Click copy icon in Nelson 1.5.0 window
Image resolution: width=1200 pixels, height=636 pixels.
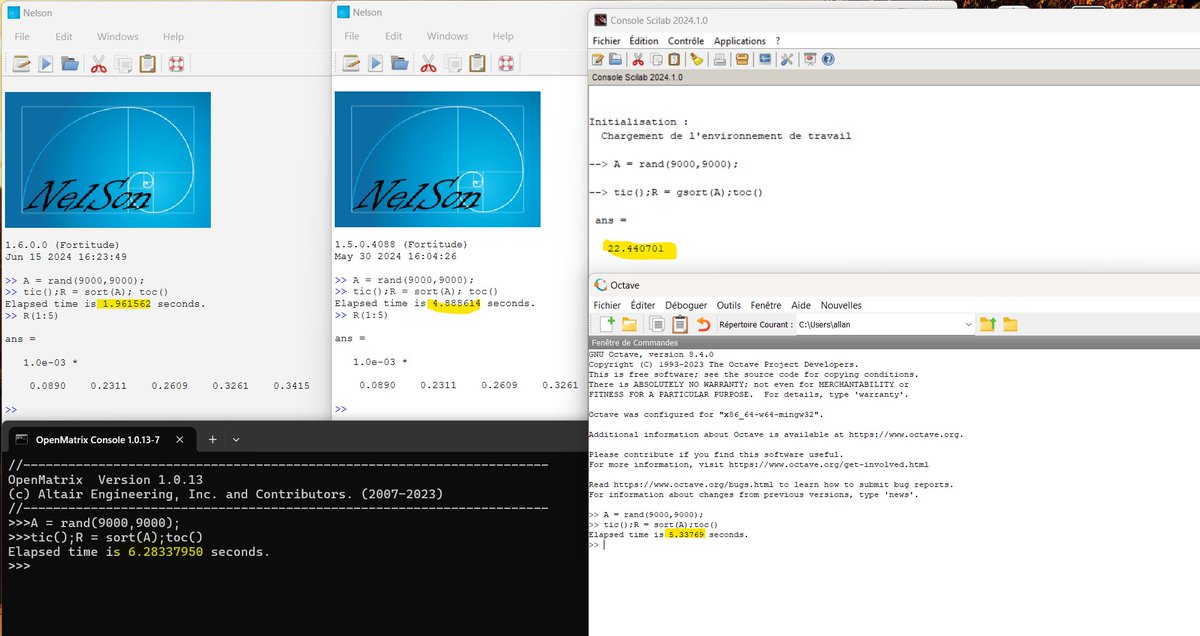453,64
